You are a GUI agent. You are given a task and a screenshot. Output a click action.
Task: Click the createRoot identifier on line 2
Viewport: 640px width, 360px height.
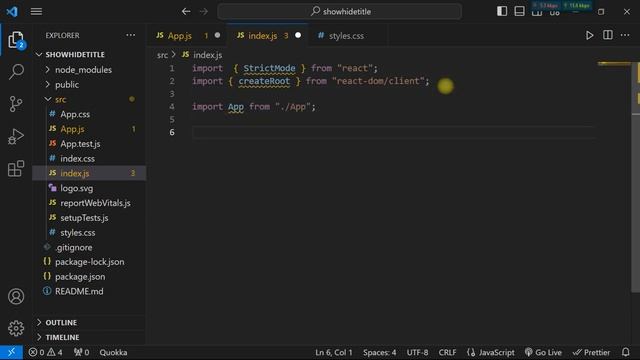point(264,81)
